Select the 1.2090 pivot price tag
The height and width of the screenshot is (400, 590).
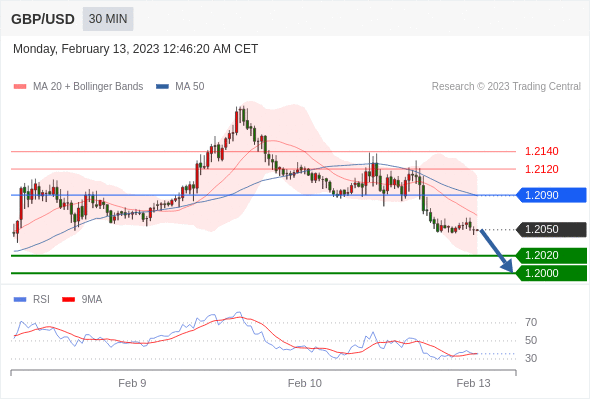click(x=551, y=195)
